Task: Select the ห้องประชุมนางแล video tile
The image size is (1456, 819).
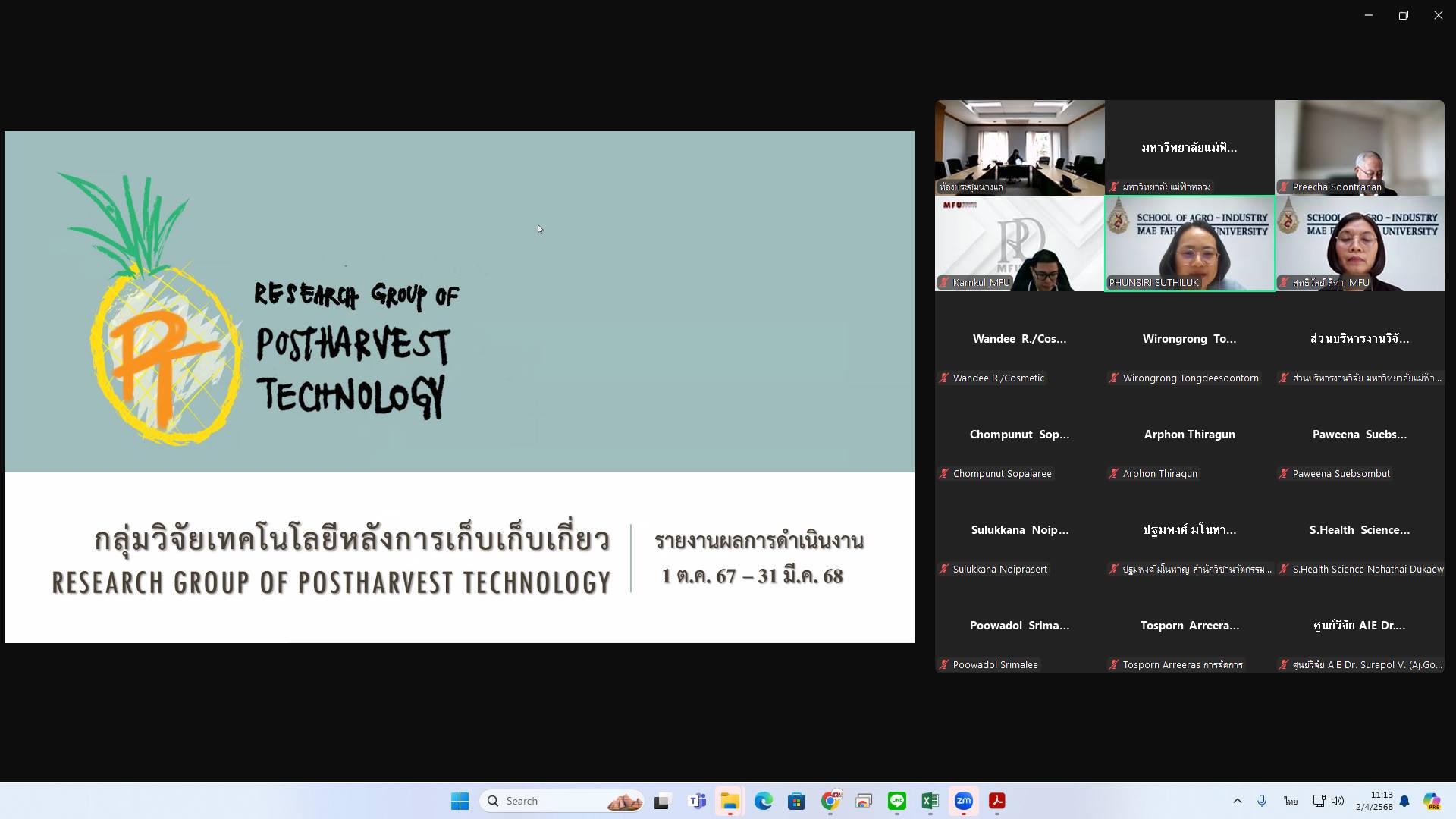Action: pyautogui.click(x=1020, y=148)
